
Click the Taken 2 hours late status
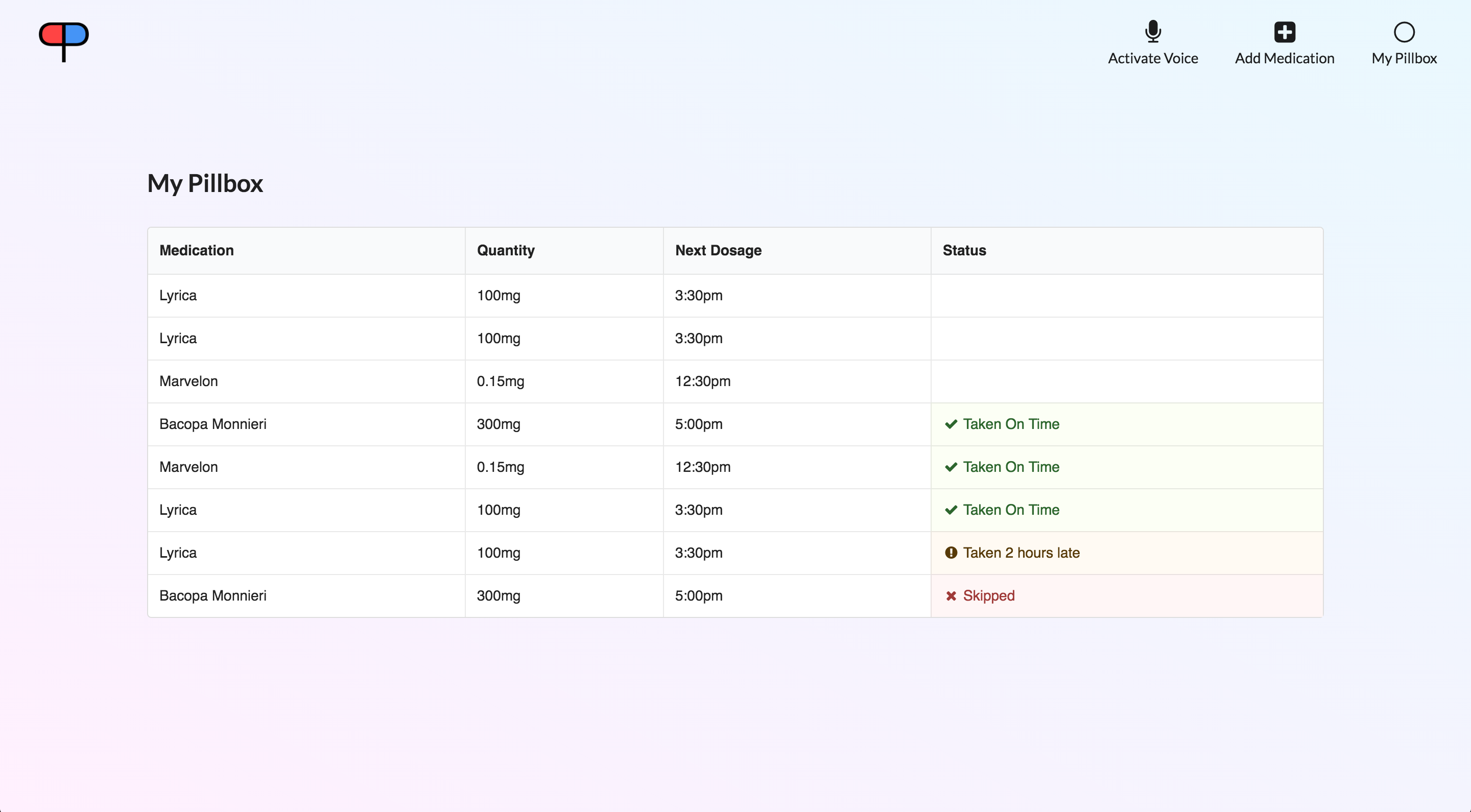pyautogui.click(x=1021, y=553)
